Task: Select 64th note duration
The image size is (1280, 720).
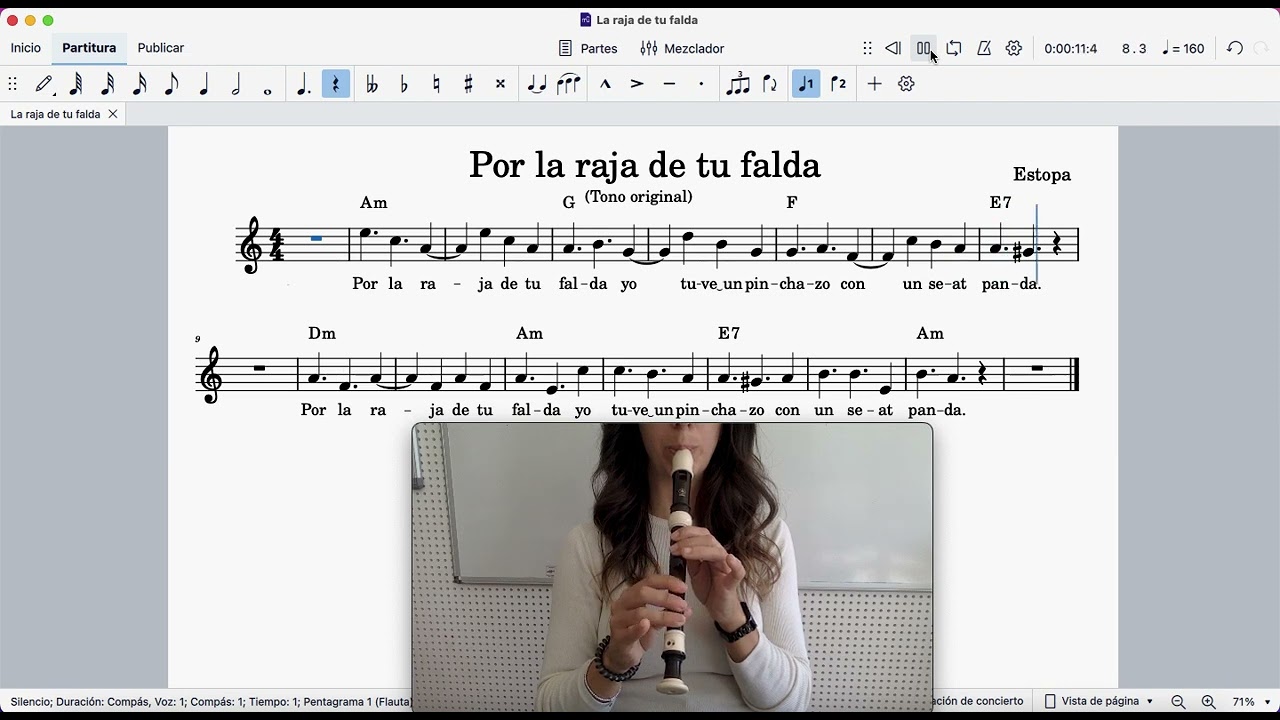Action: tap(76, 85)
